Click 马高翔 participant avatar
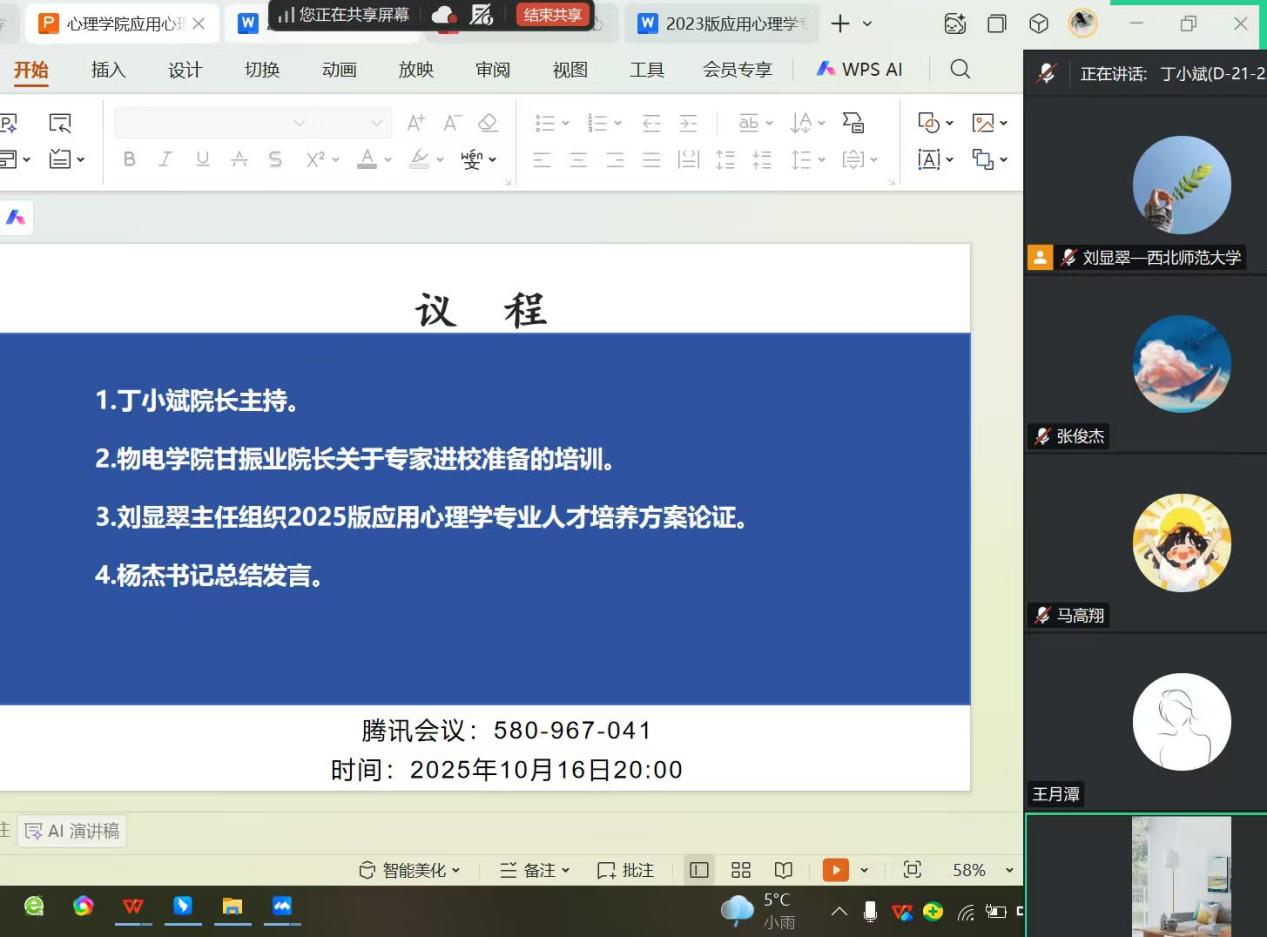The height and width of the screenshot is (937, 1267). 1181,543
